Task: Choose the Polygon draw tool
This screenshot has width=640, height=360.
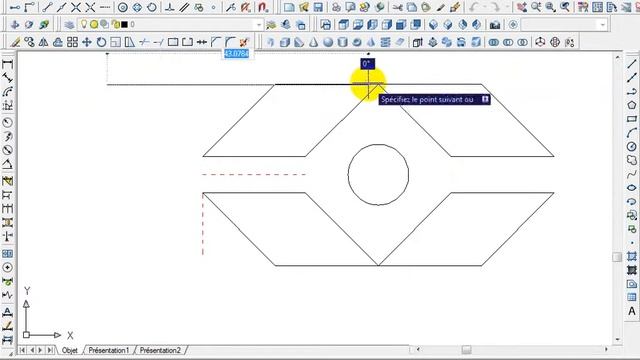Action: coord(632,105)
